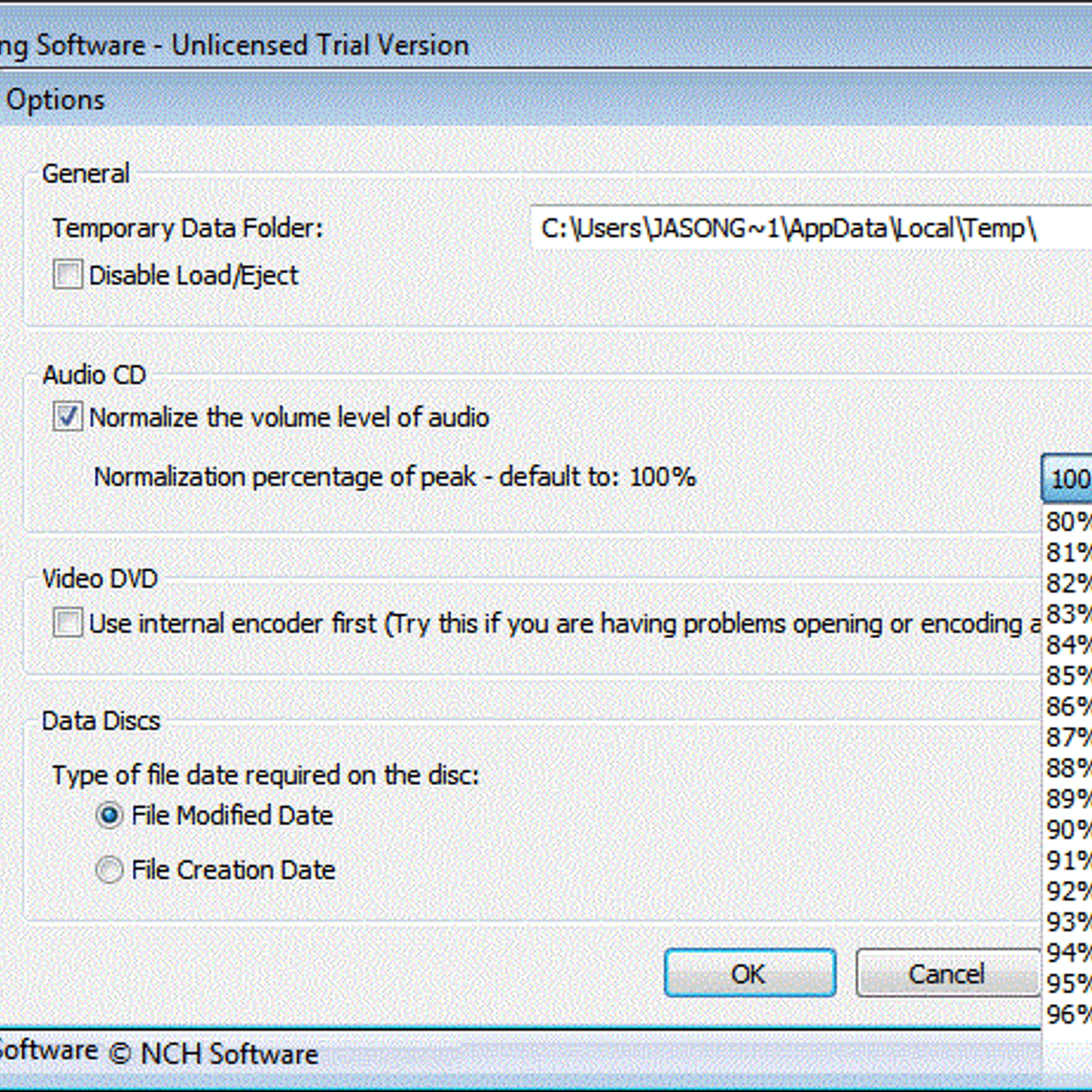
Task: Click the Temporary Data Folder path field
Action: pyautogui.click(x=805, y=229)
